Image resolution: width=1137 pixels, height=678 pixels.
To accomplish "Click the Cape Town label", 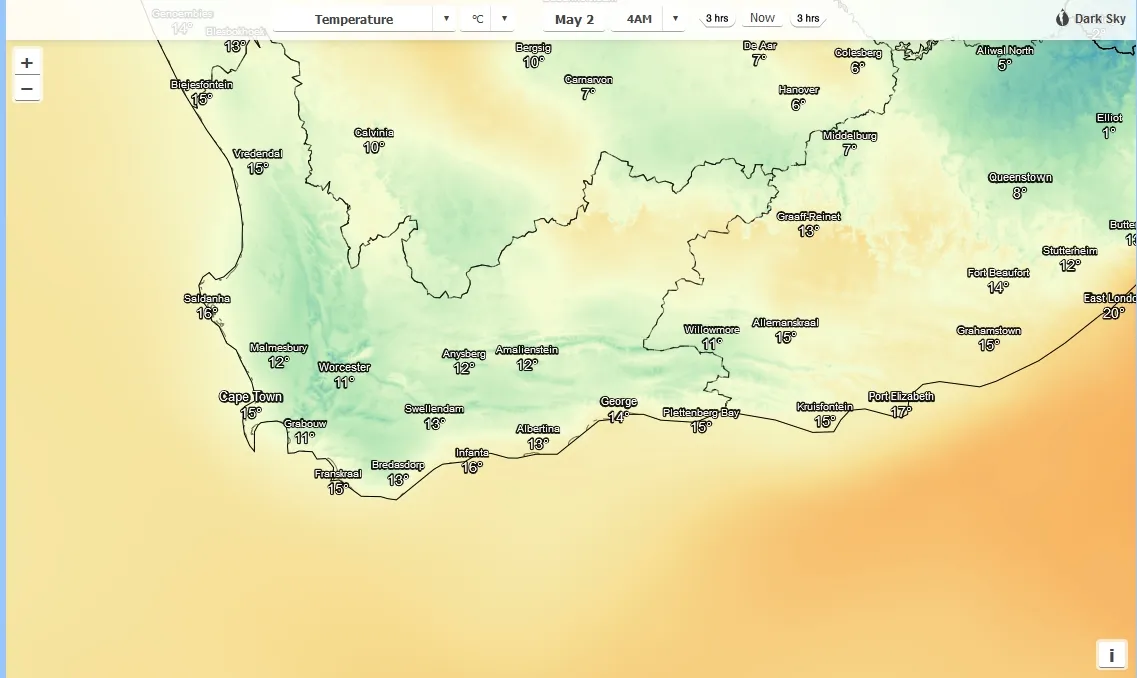I will (x=251, y=397).
